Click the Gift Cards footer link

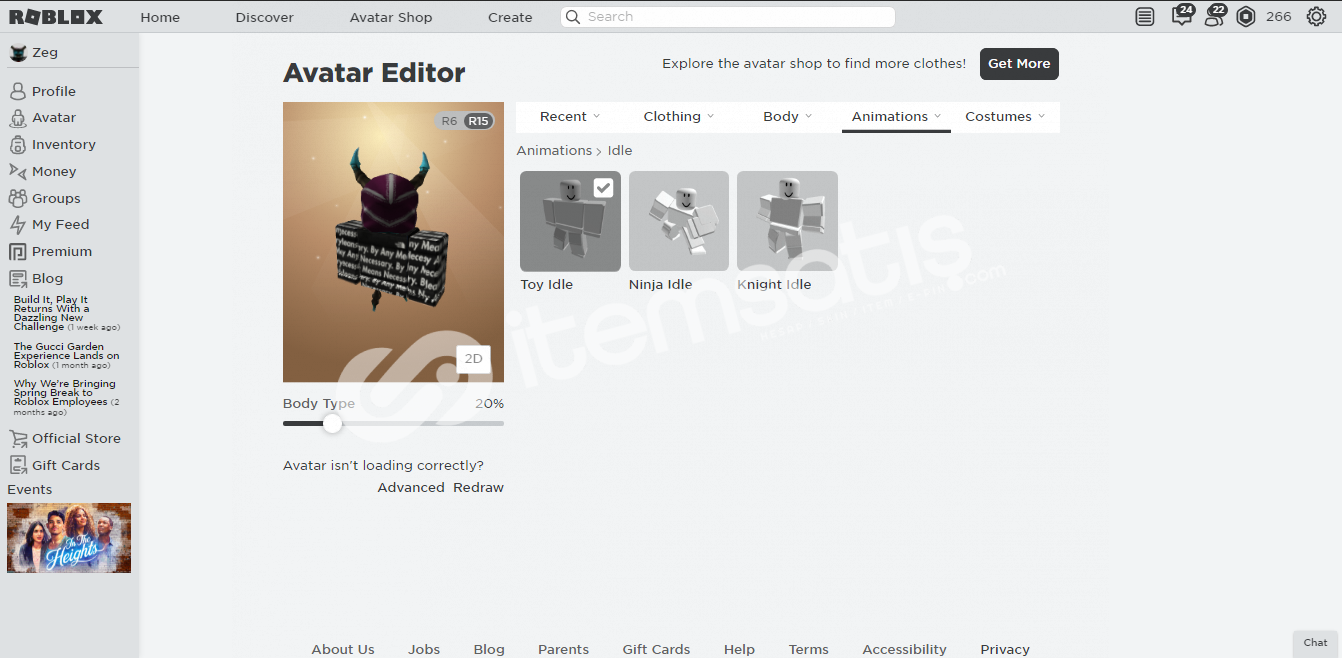pyautogui.click(x=656, y=649)
